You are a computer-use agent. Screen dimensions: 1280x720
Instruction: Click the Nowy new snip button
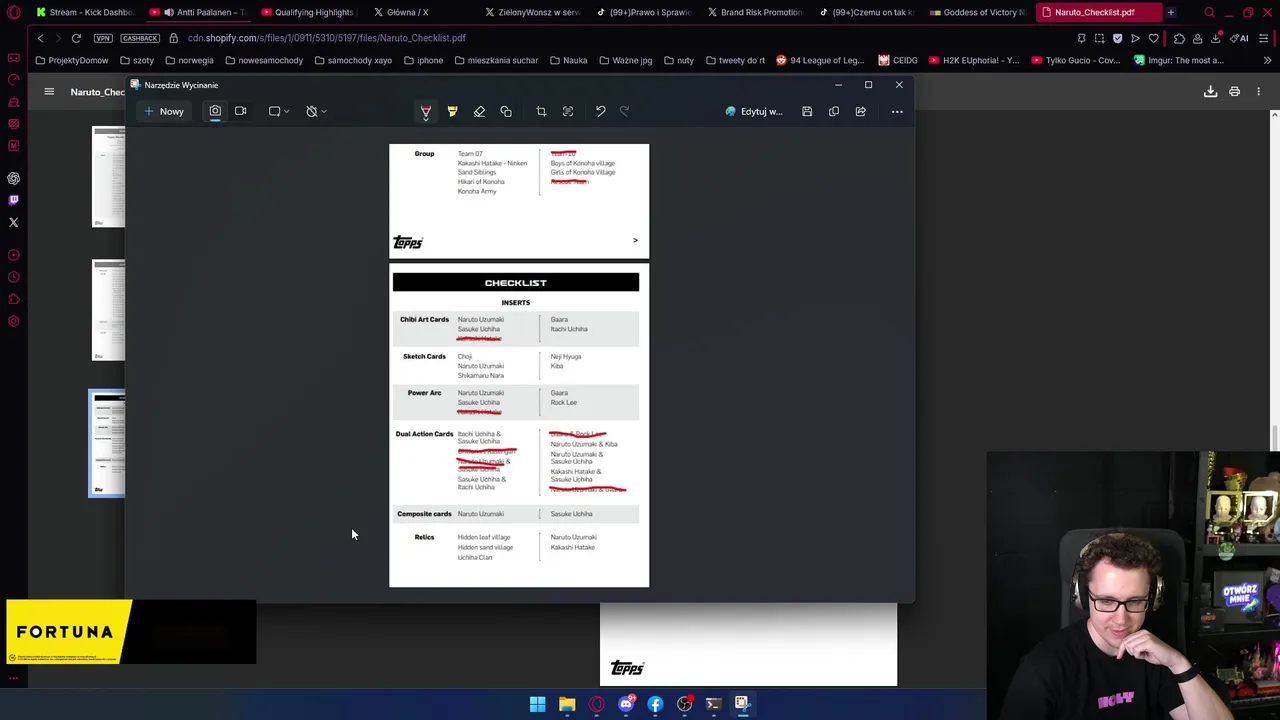[164, 111]
